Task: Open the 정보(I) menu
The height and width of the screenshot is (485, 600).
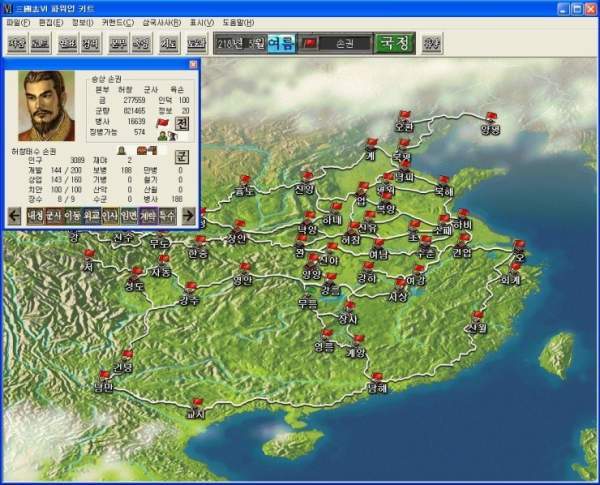Action: pyautogui.click(x=82, y=23)
